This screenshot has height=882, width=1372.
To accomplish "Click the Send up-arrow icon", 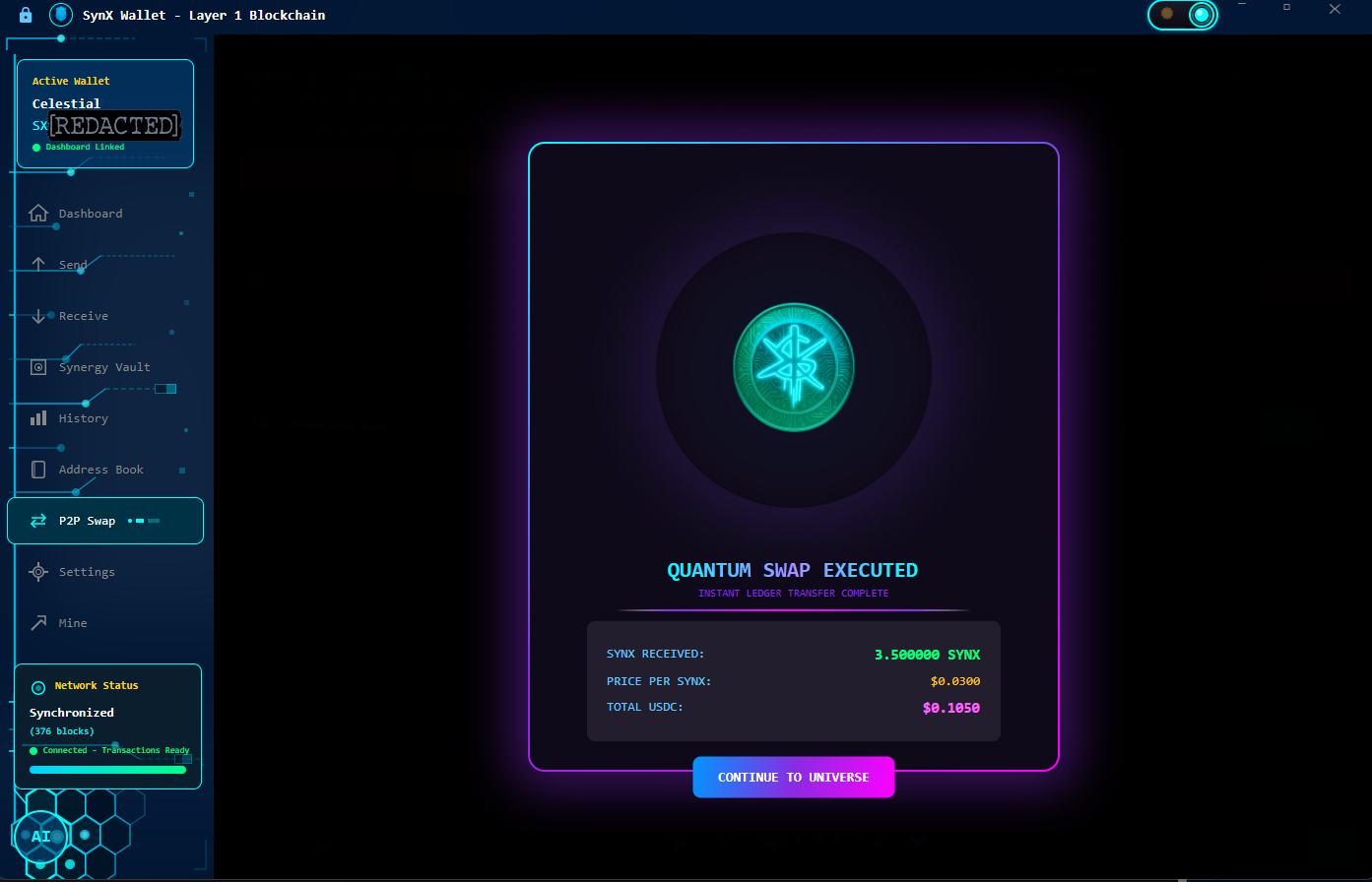I will (x=38, y=265).
